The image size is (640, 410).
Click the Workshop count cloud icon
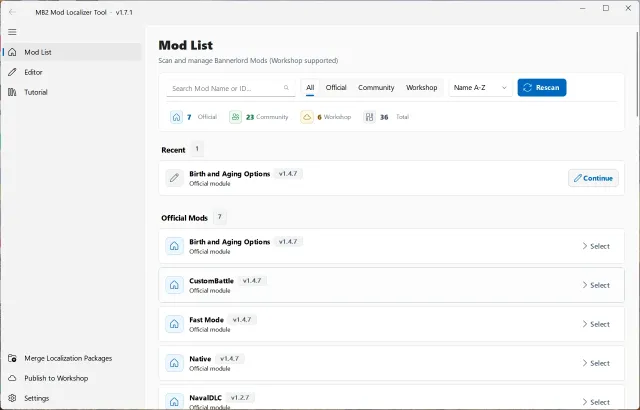[307, 117]
